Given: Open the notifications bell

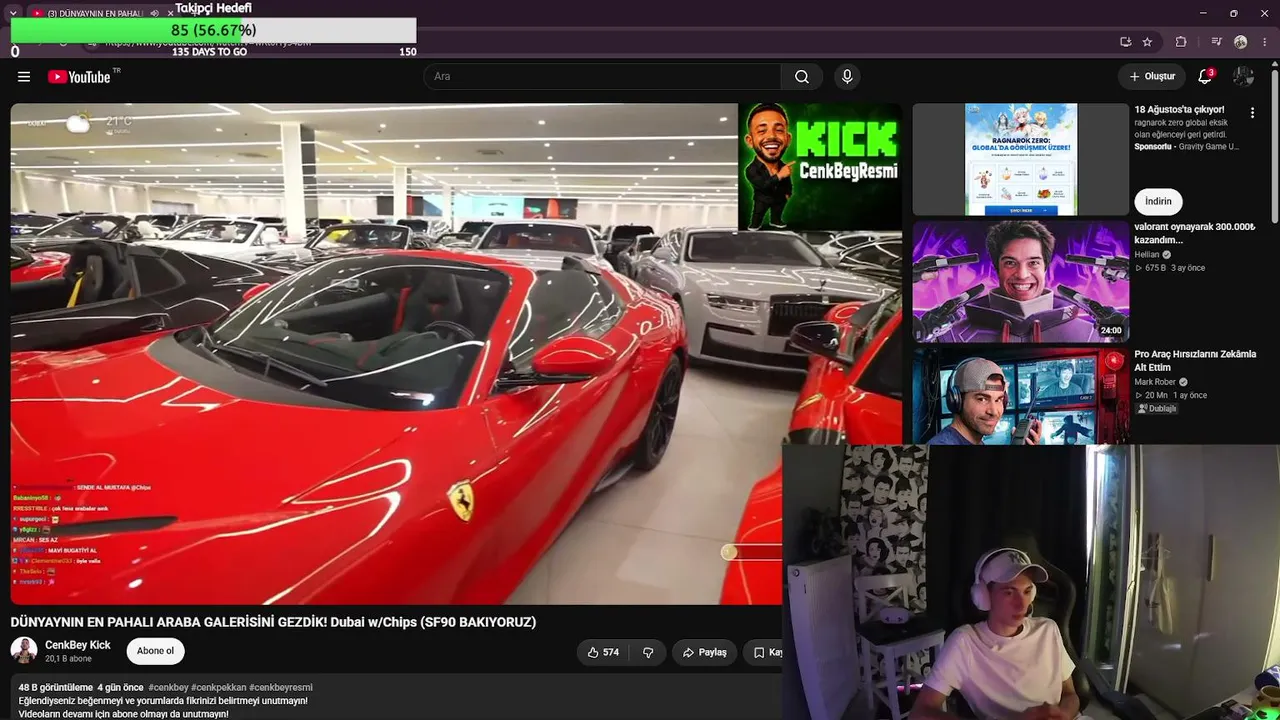Looking at the screenshot, I should (1205, 77).
